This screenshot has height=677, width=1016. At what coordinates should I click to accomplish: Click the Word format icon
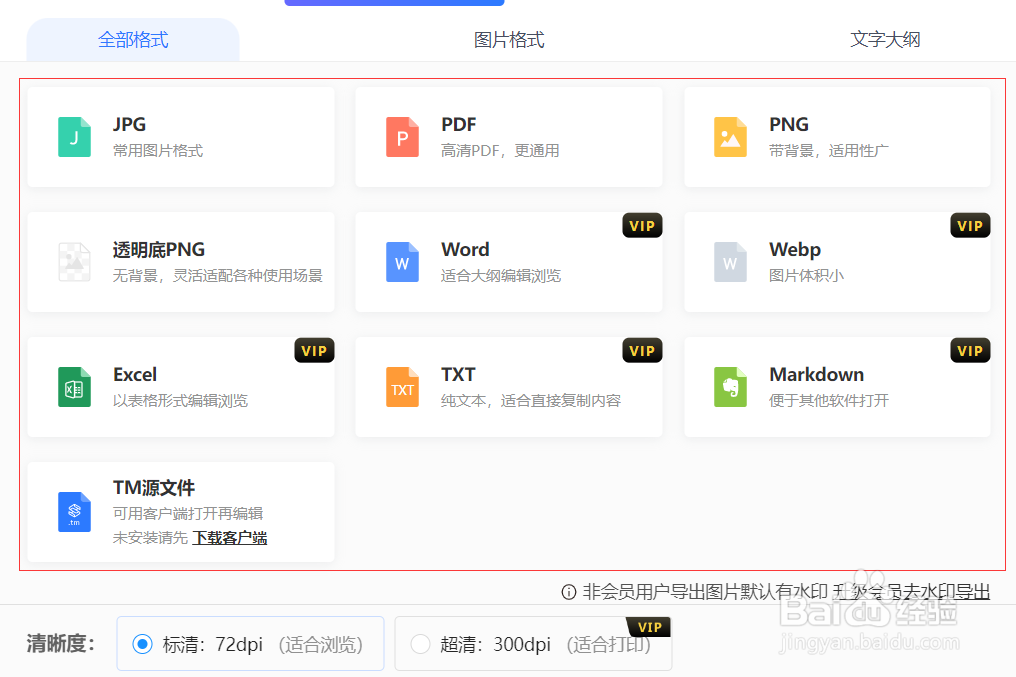402,262
